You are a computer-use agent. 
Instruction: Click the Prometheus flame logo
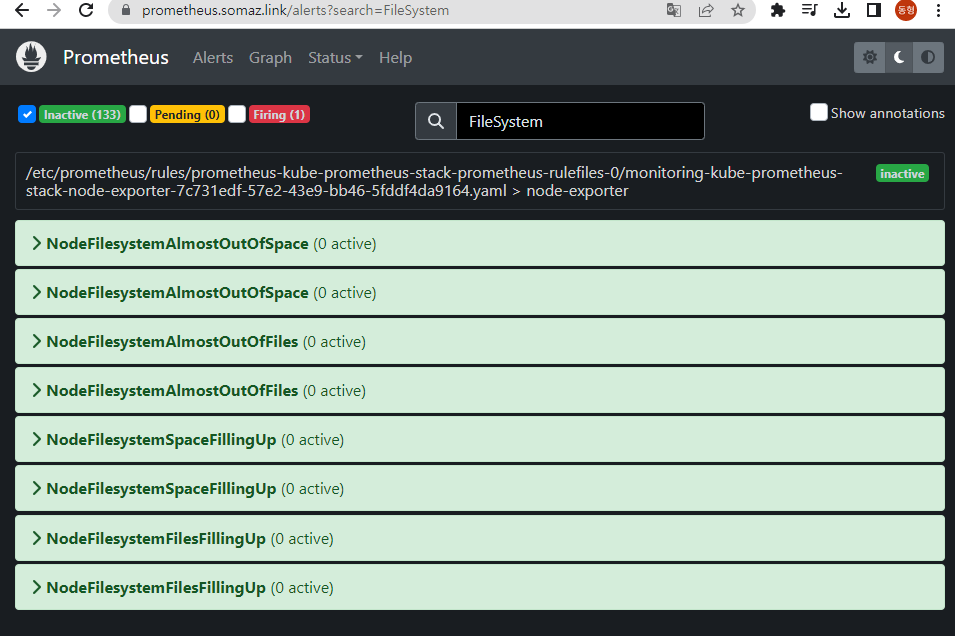pyautogui.click(x=31, y=57)
